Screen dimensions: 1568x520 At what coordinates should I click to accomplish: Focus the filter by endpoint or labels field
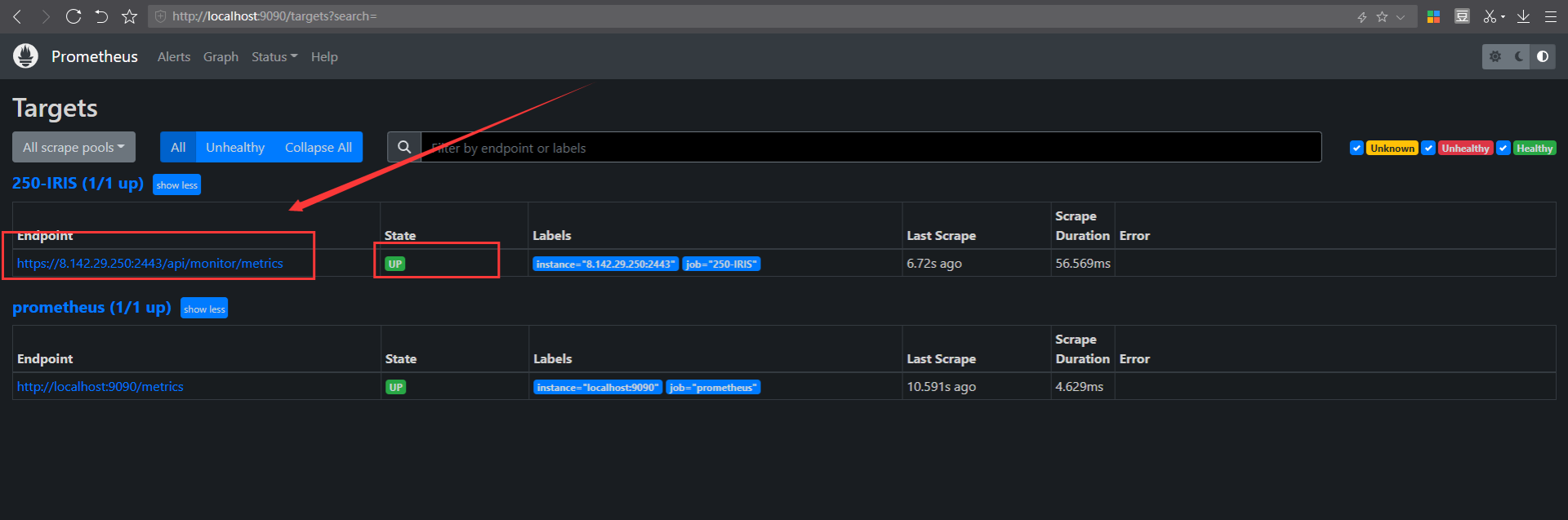pos(871,147)
